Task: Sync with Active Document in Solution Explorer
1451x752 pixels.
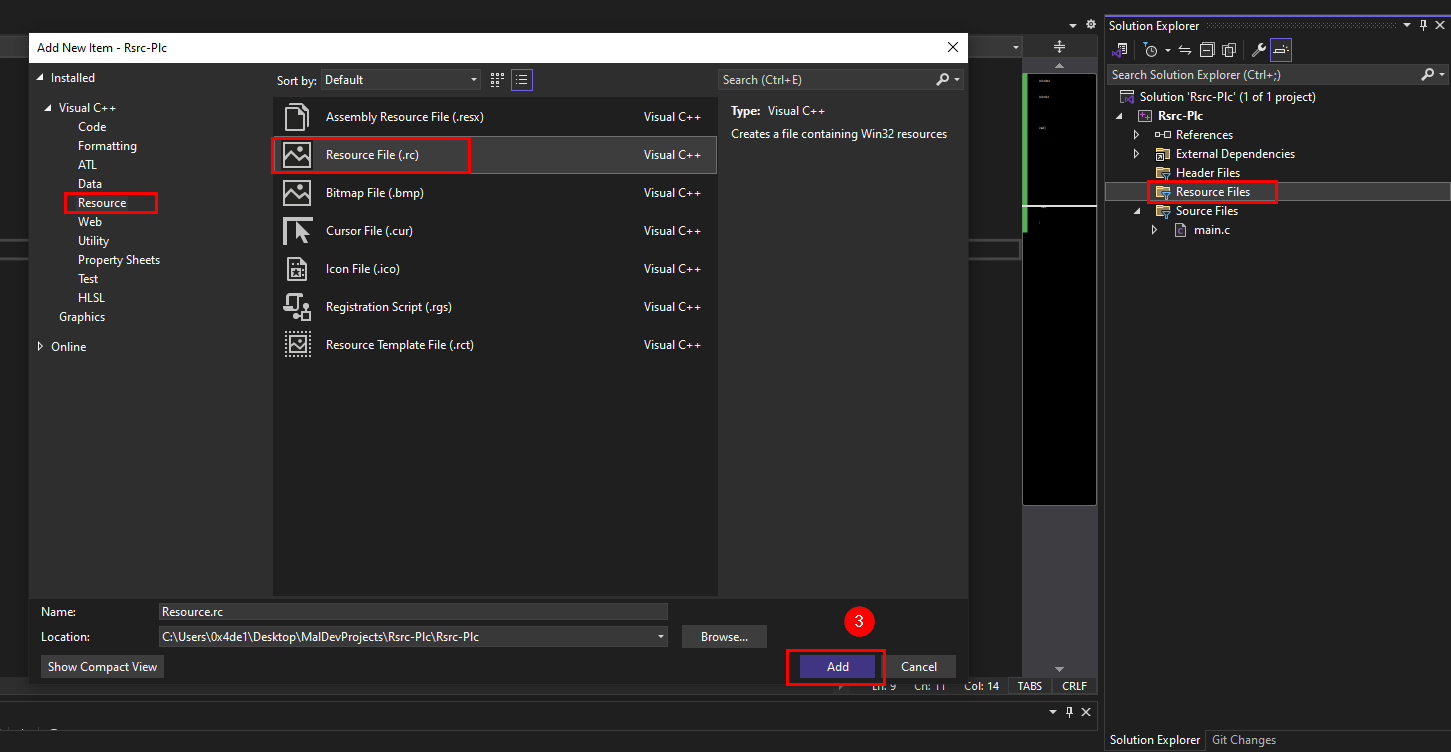Action: pyautogui.click(x=1185, y=50)
